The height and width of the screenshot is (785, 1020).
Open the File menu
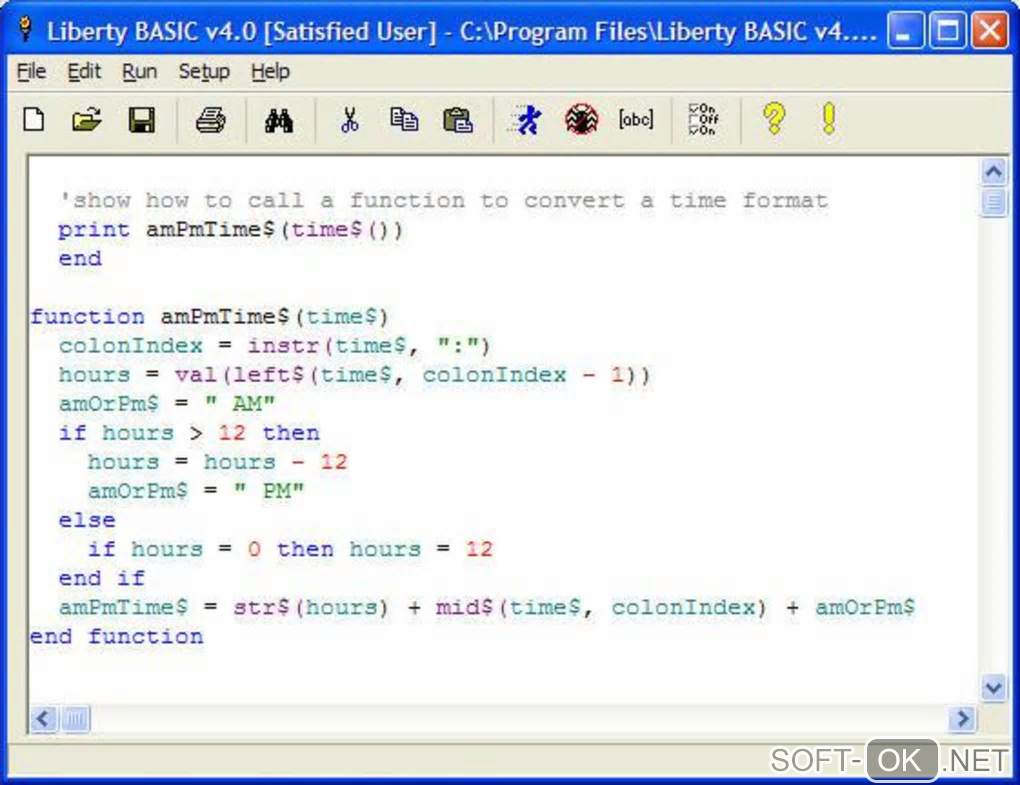(x=31, y=72)
